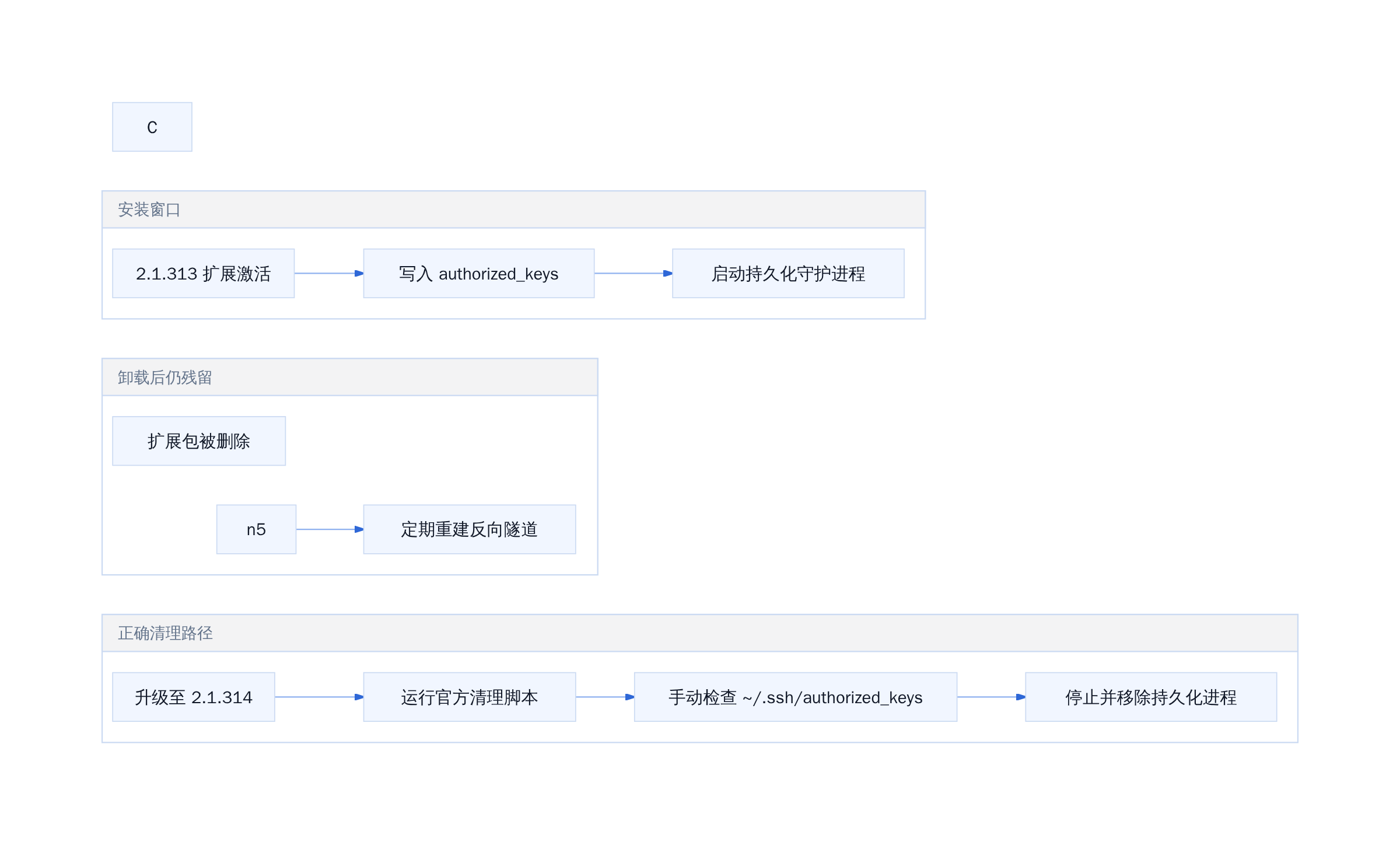1400x845 pixels.
Task: Select the n5 node
Action: (256, 529)
